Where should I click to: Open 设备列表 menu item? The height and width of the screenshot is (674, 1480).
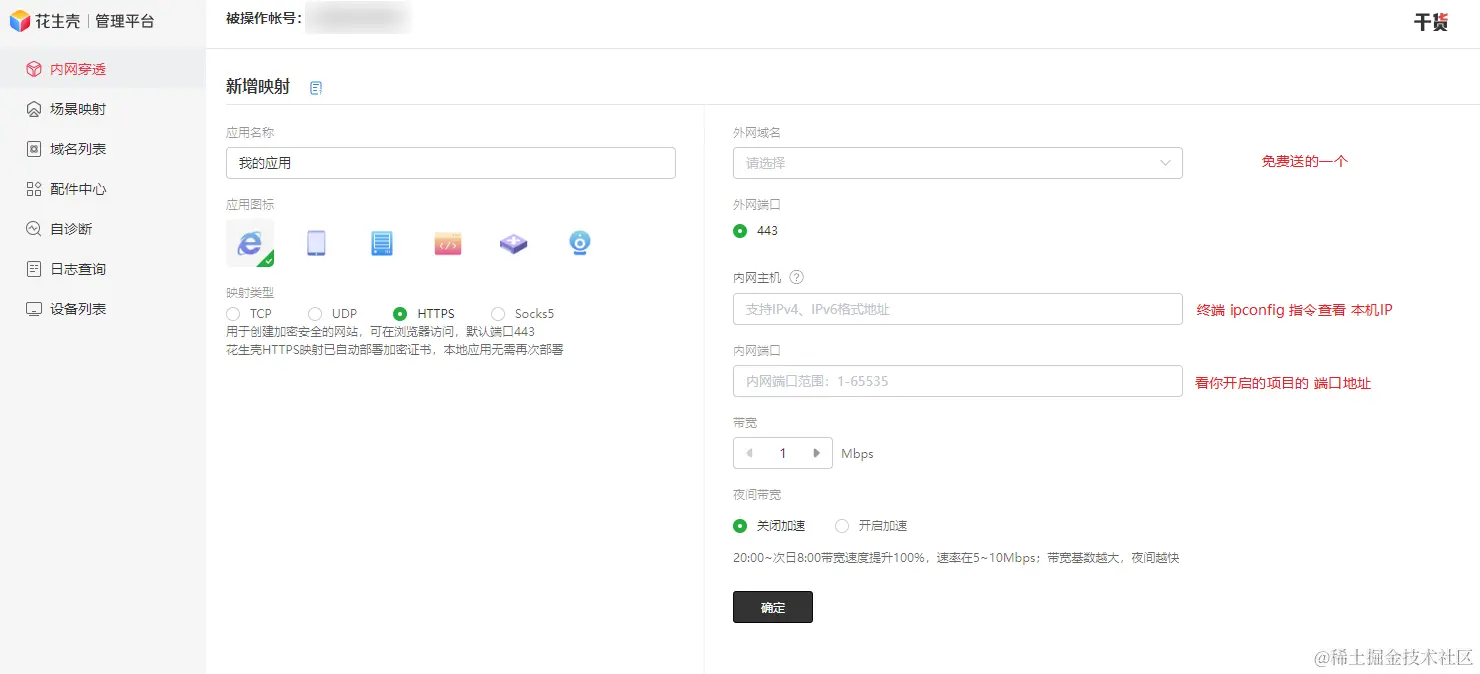pyautogui.click(x=103, y=309)
